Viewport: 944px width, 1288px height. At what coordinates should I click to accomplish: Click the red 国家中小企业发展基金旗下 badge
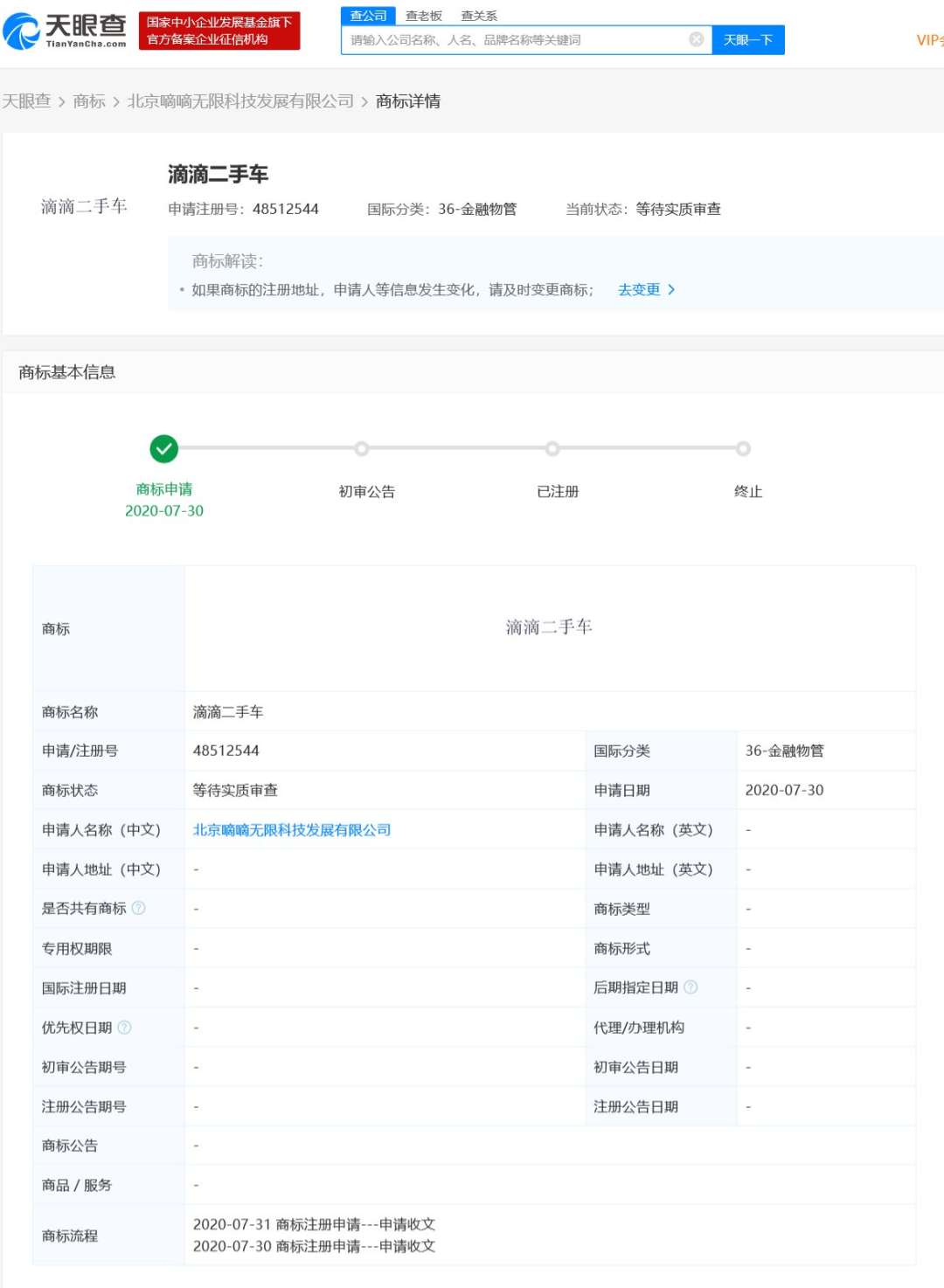219,31
